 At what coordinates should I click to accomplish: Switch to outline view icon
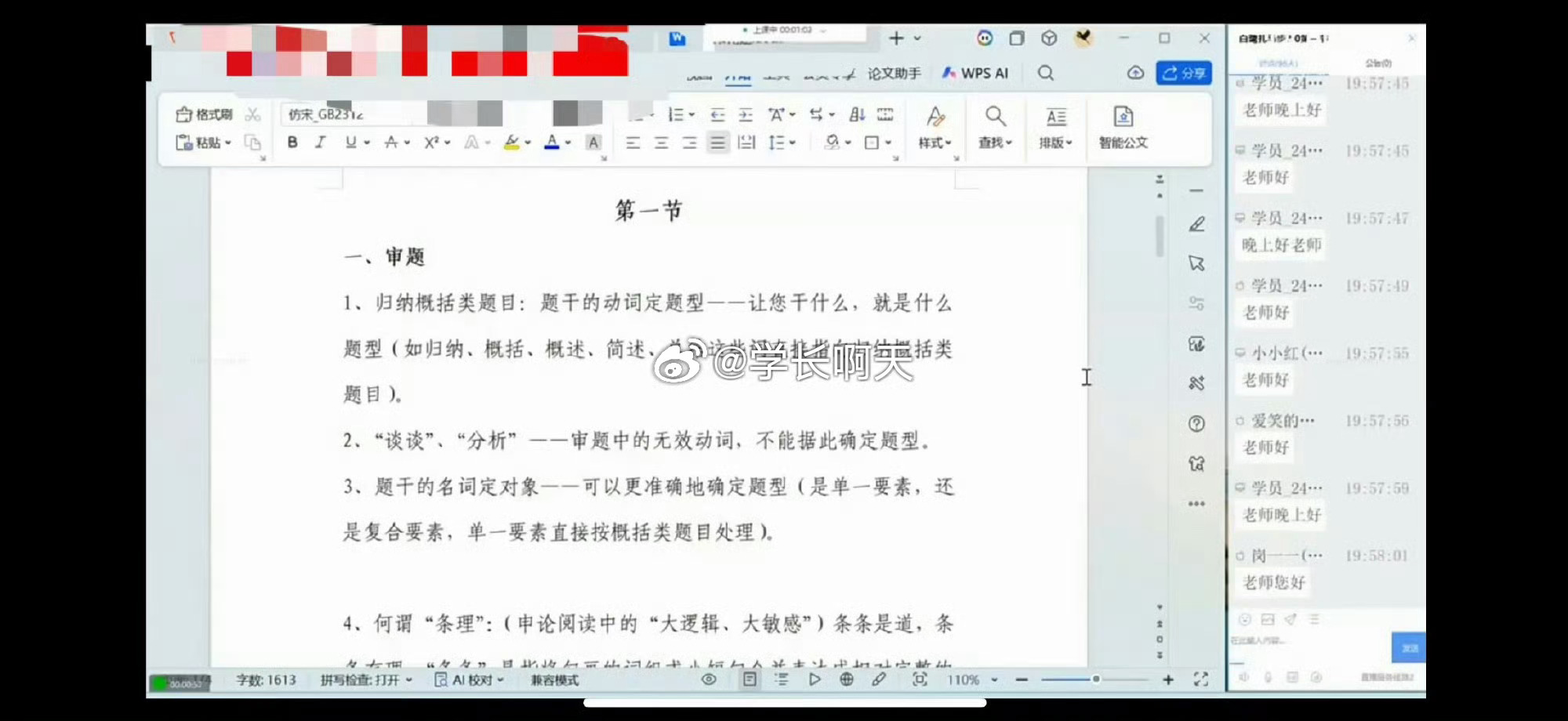pos(782,679)
